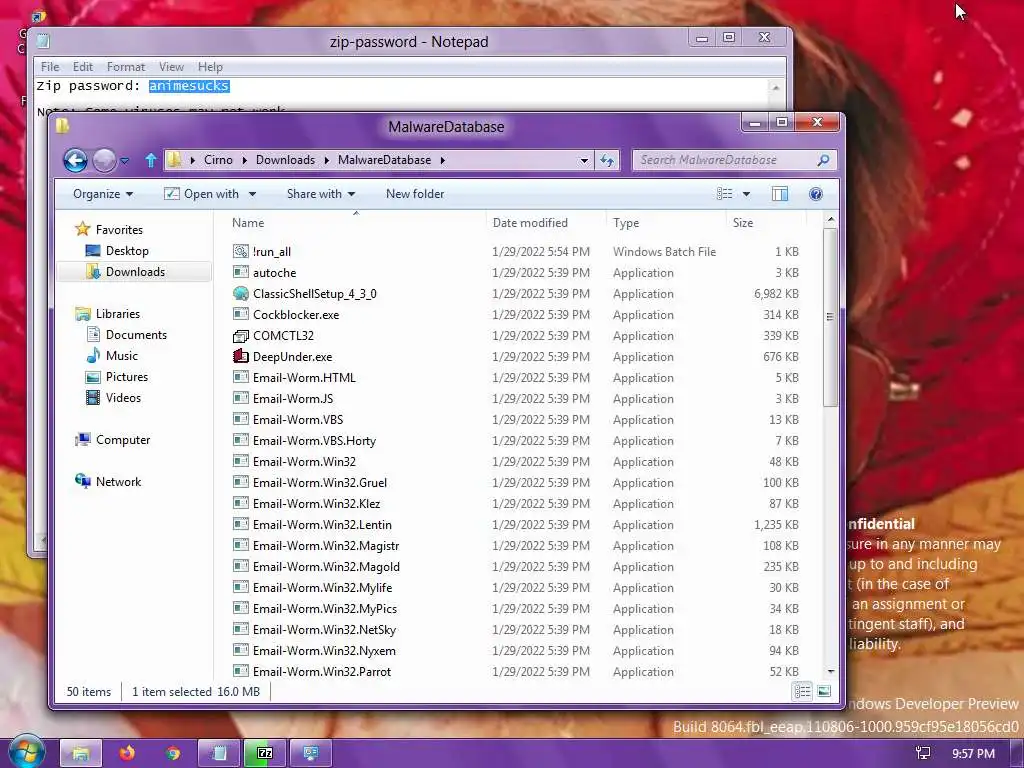This screenshot has width=1024, height=768.
Task: Sort by Date modified column
Action: coord(530,223)
